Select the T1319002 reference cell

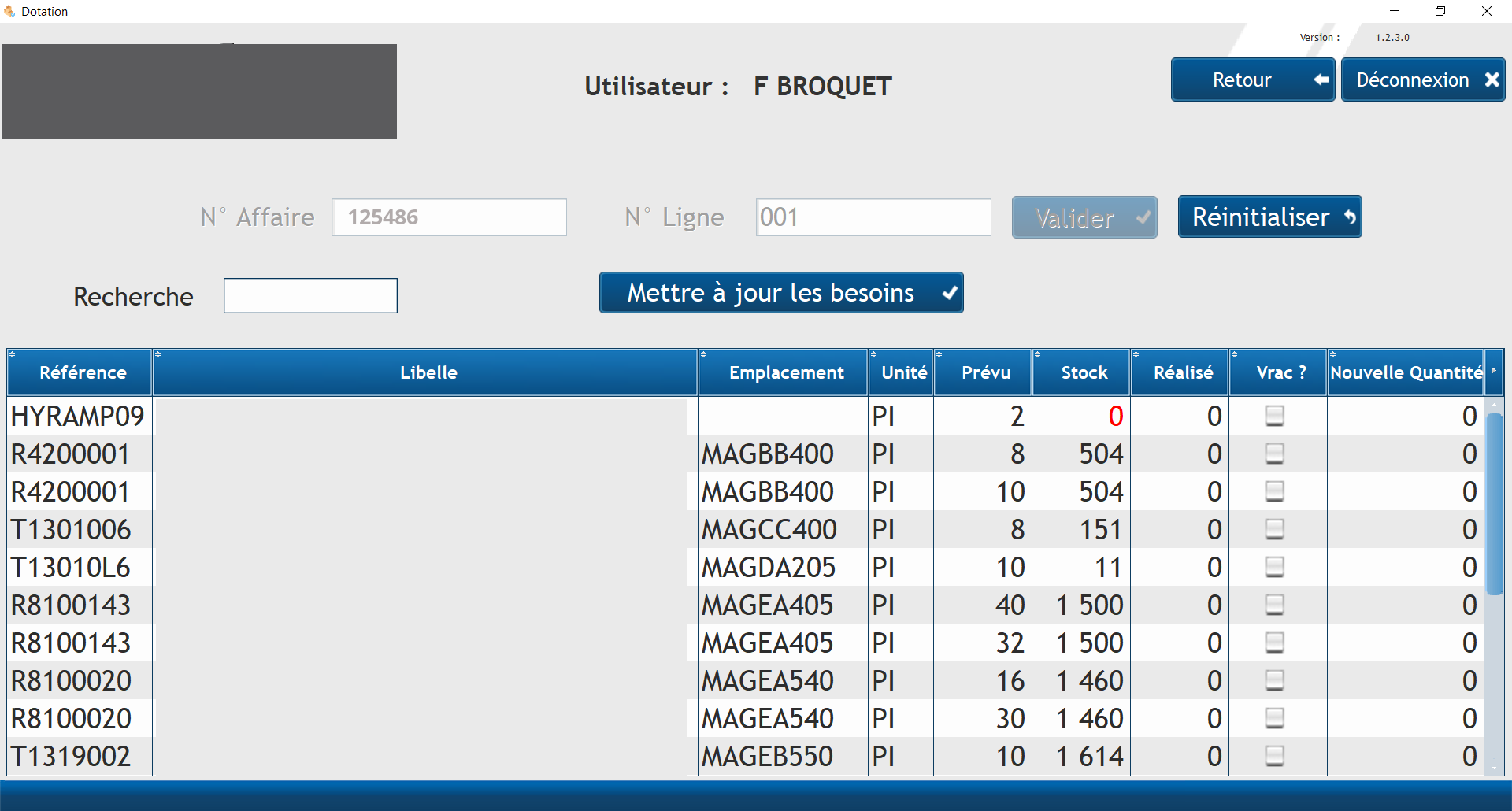[x=80, y=756]
